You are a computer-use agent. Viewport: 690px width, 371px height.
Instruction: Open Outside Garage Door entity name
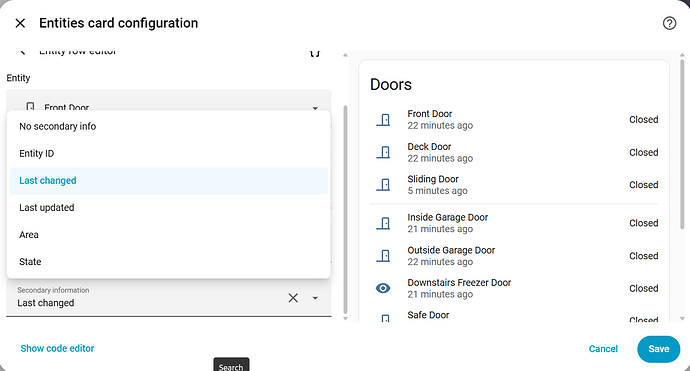coord(451,250)
